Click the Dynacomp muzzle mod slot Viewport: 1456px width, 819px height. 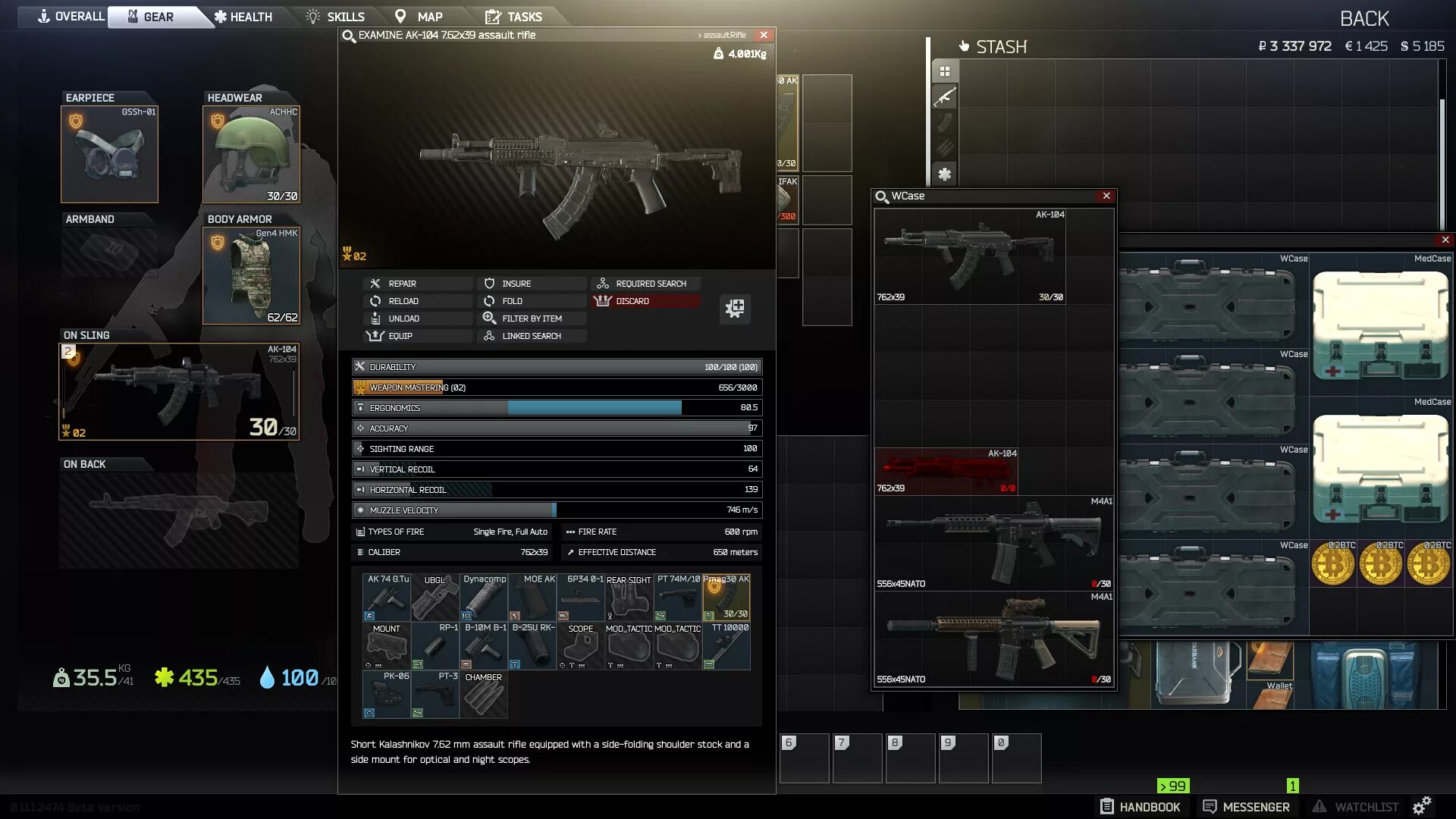484,597
